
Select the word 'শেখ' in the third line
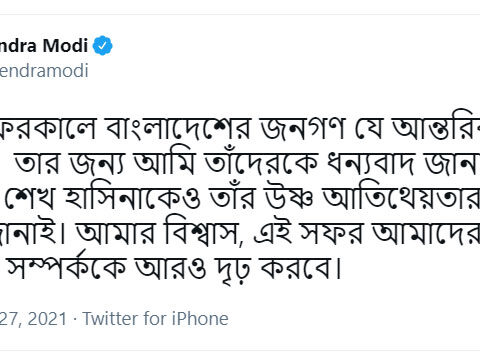(x=30, y=198)
